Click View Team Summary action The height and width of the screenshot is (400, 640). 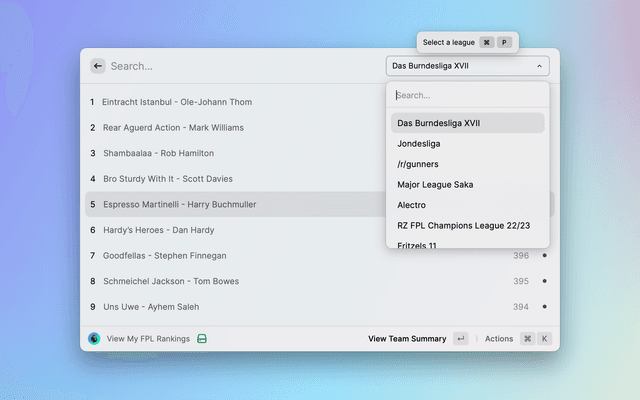[407, 339]
